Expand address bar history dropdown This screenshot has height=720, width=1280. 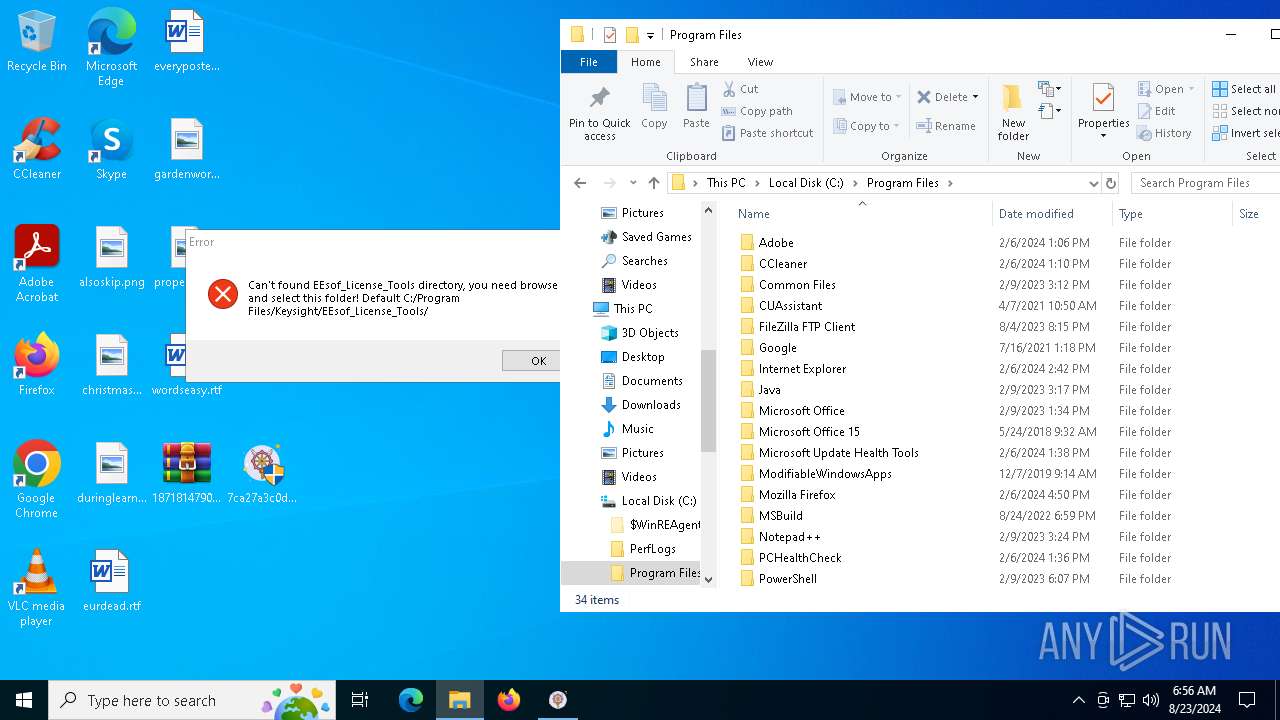click(x=1093, y=183)
